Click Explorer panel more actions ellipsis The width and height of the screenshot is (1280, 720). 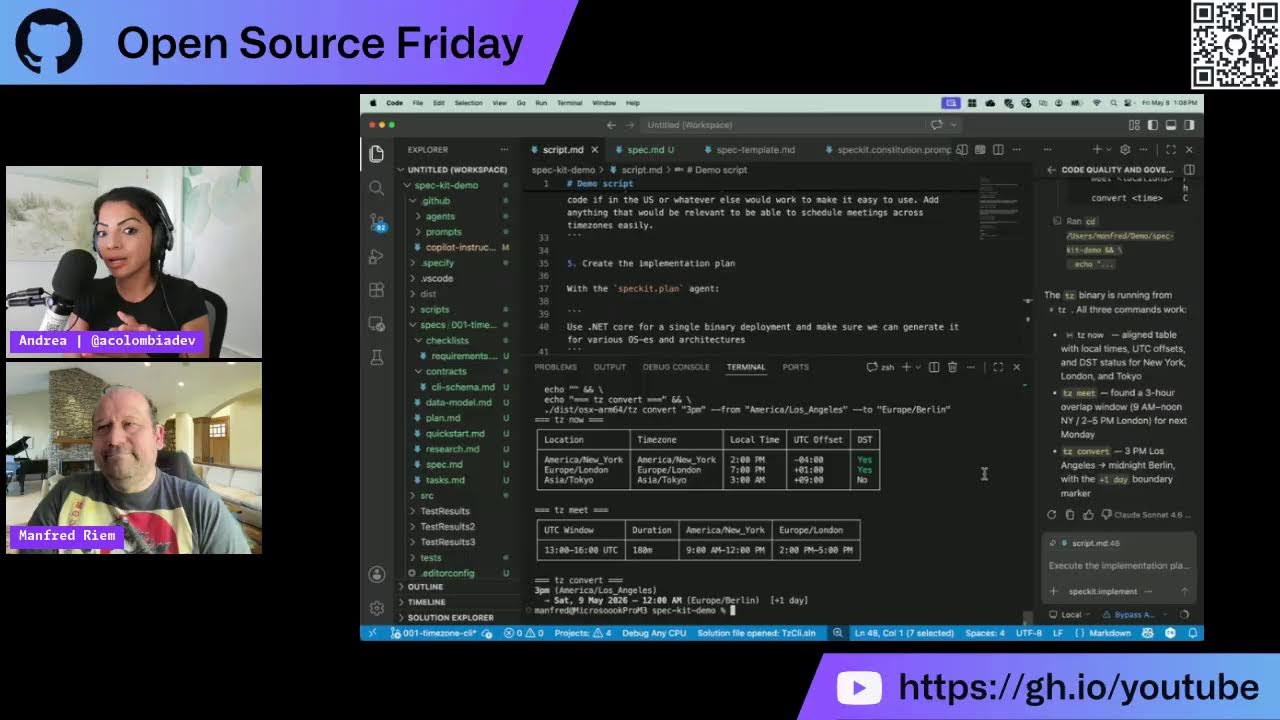coord(504,149)
